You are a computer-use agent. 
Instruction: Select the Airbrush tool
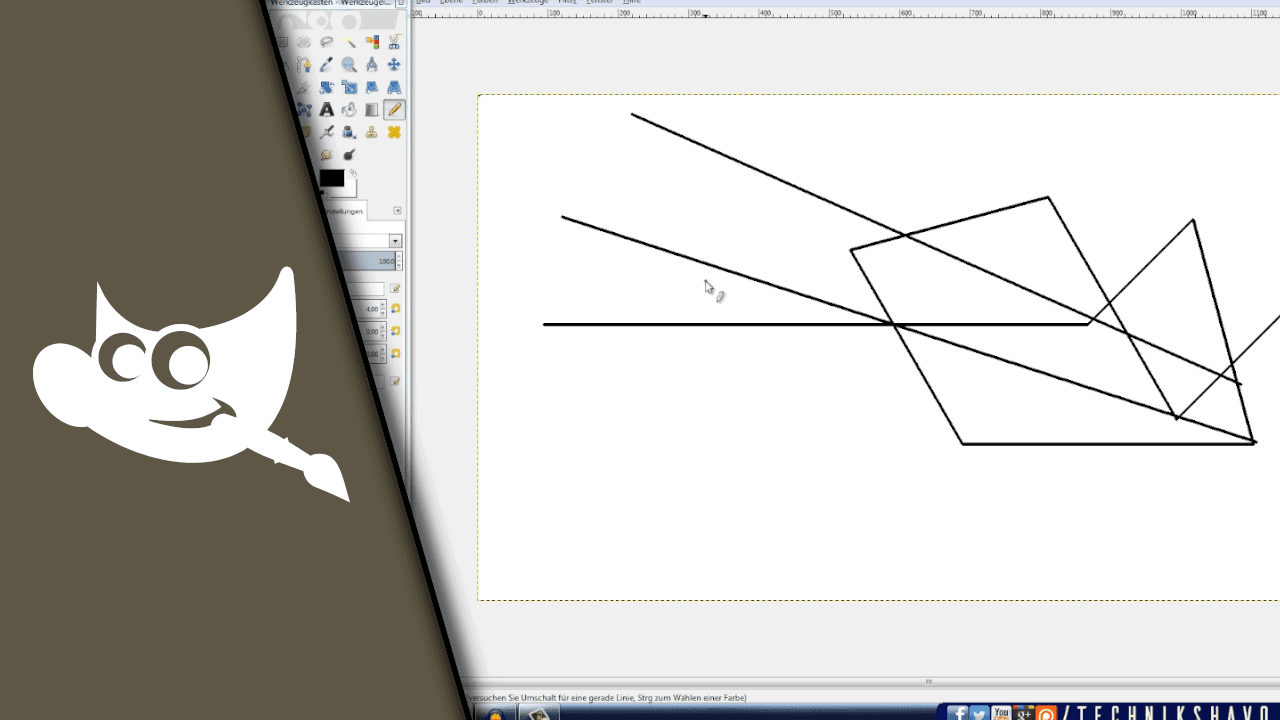(x=327, y=132)
